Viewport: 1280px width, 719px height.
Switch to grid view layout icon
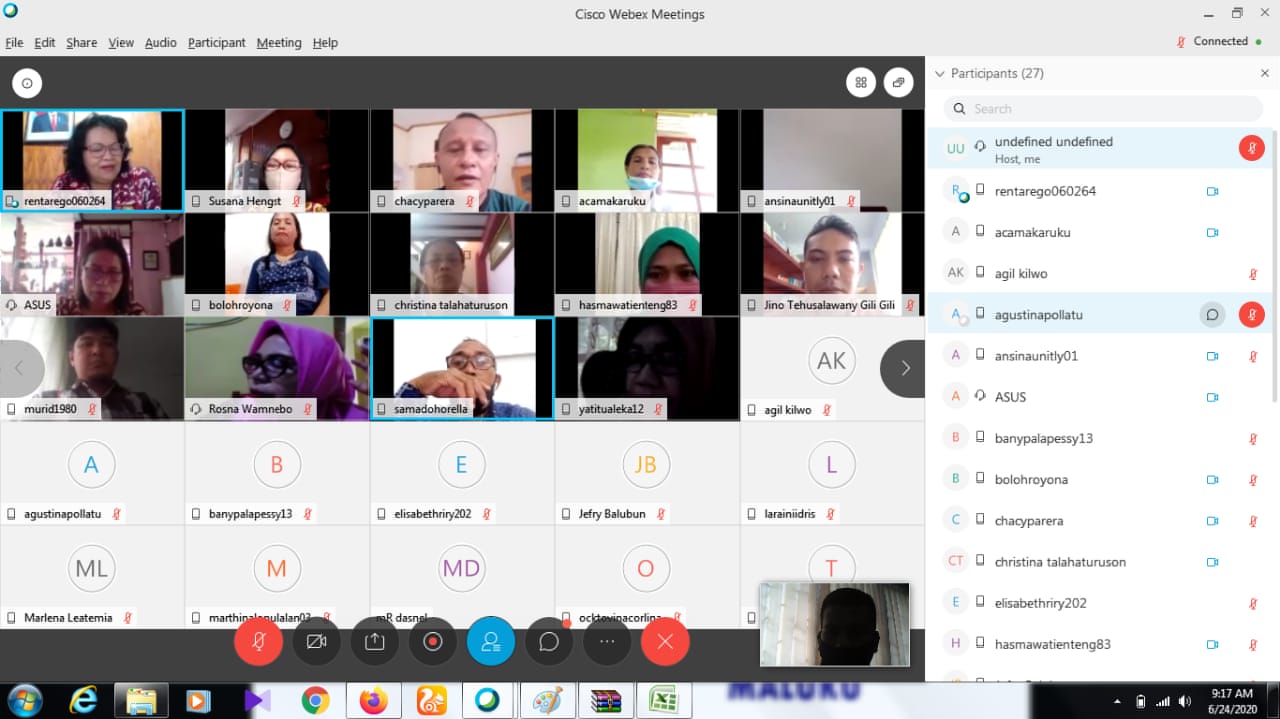[x=861, y=83]
